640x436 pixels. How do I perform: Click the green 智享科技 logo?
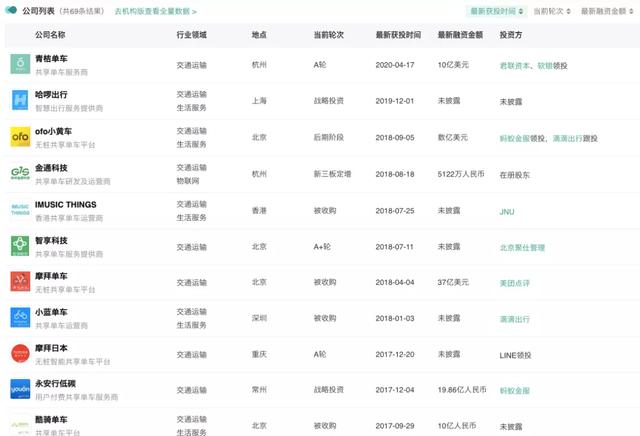pyautogui.click(x=20, y=246)
